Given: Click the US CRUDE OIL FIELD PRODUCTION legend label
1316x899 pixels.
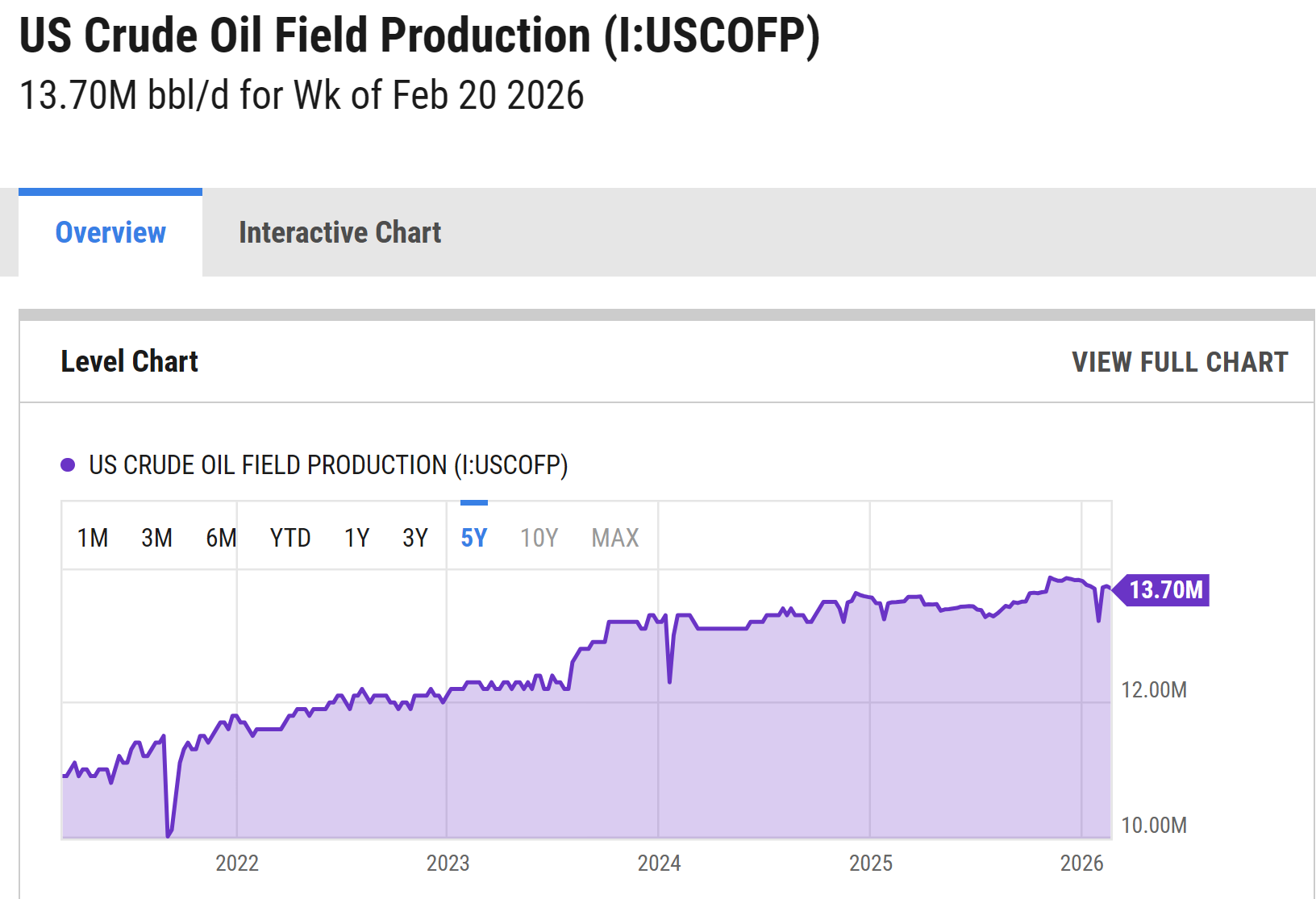Looking at the screenshot, I should point(328,465).
